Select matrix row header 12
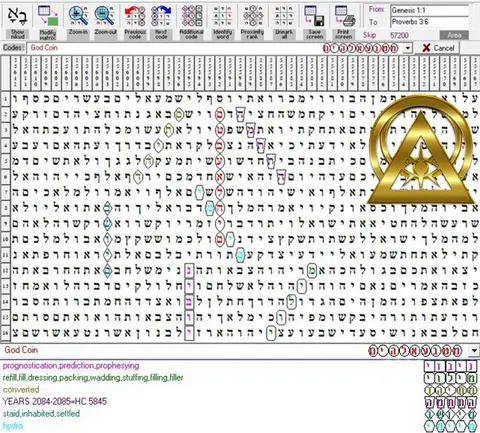The width and height of the screenshot is (480, 433). point(5,270)
